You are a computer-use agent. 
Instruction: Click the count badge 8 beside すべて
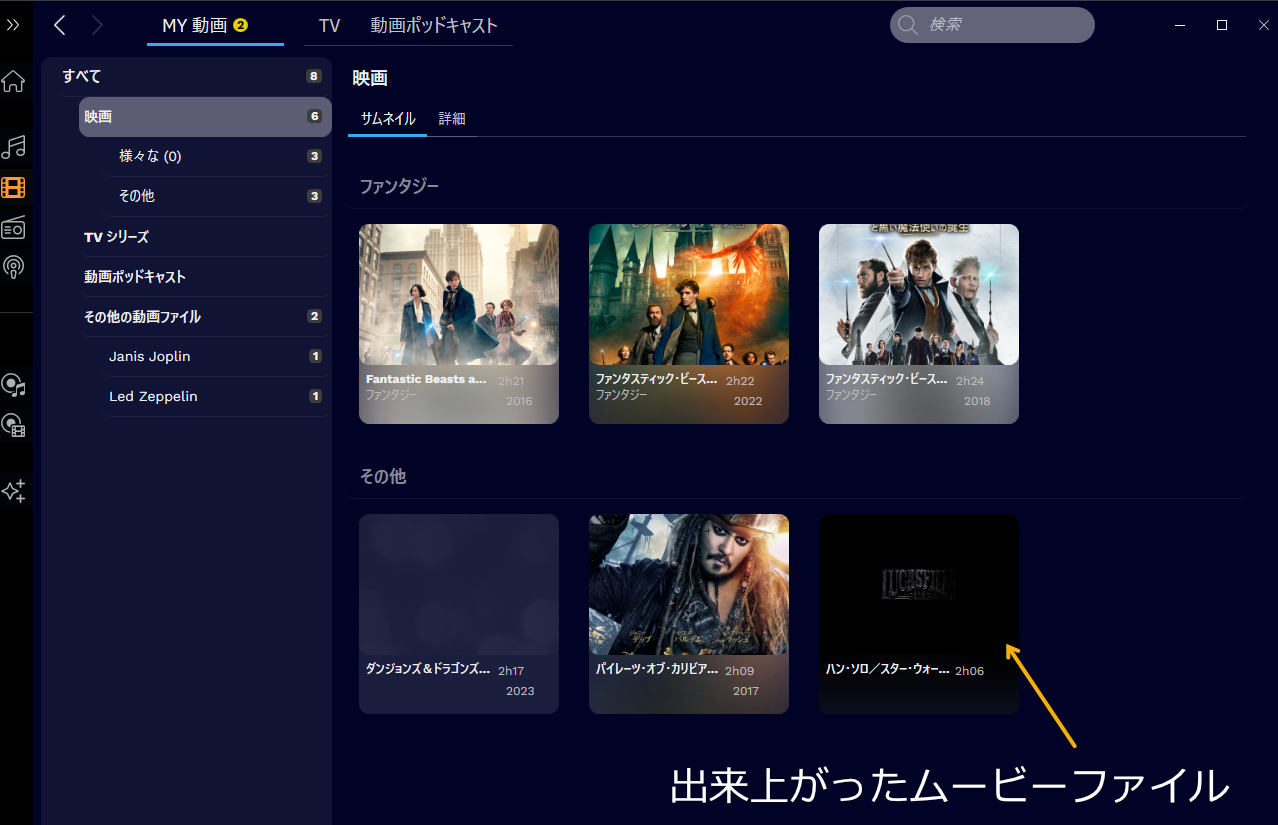coord(314,77)
